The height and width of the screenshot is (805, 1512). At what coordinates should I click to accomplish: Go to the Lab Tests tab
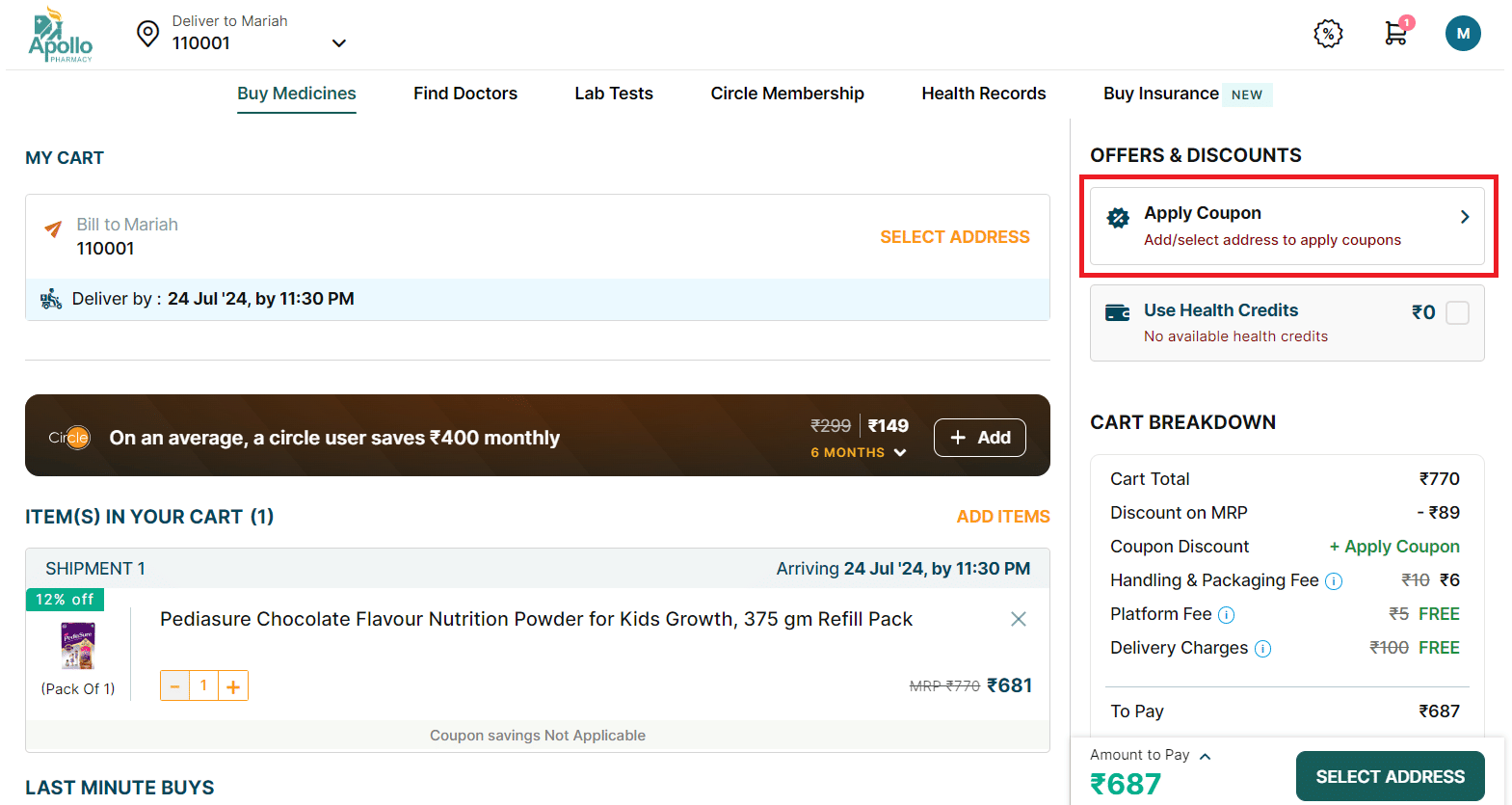613,94
